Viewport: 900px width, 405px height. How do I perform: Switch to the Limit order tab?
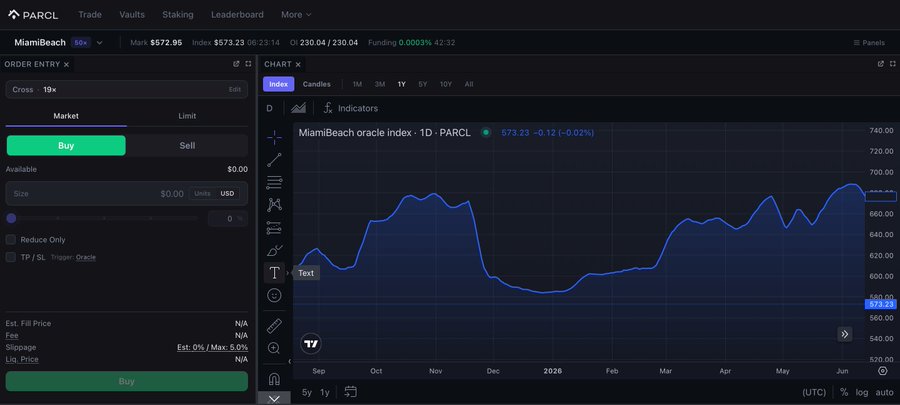187,116
